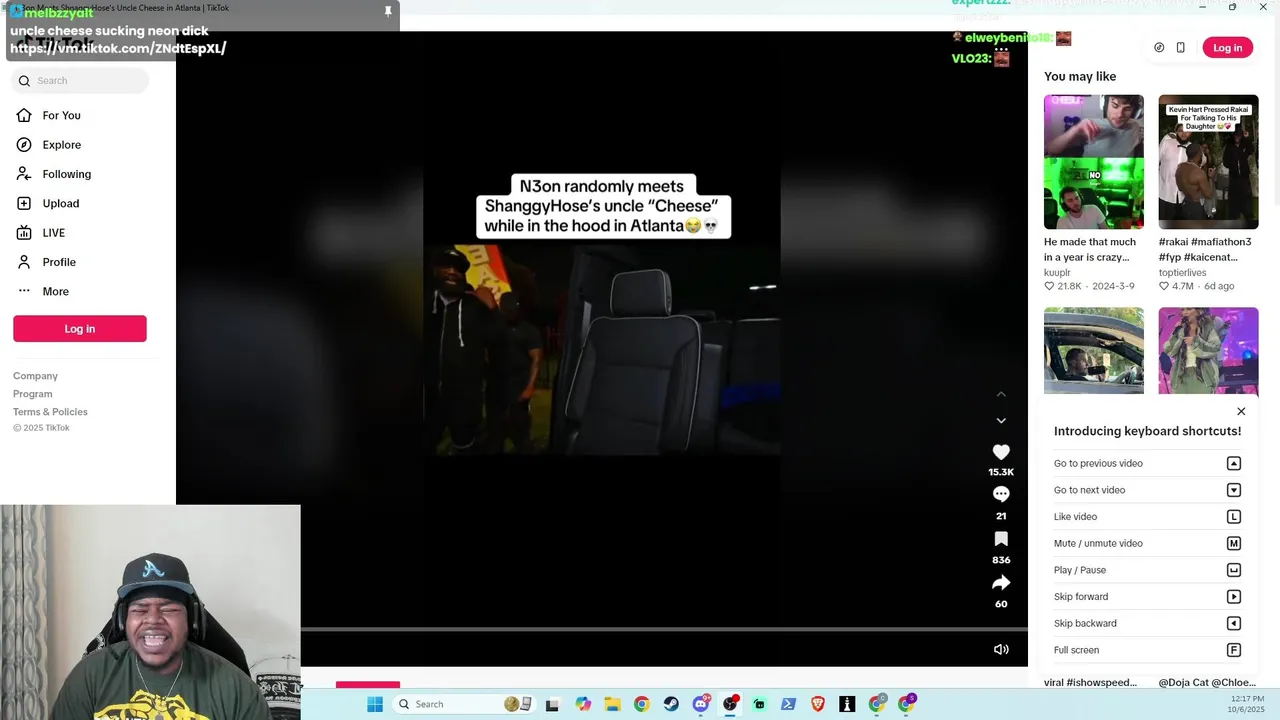The height and width of the screenshot is (720, 1280).
Task: Click the left-arrow key icon for Skip backward
Action: click(1234, 623)
